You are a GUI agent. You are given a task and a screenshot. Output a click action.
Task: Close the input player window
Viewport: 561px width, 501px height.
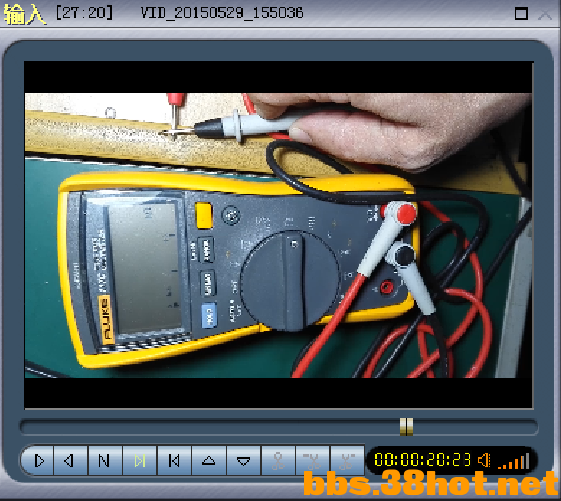click(x=545, y=14)
